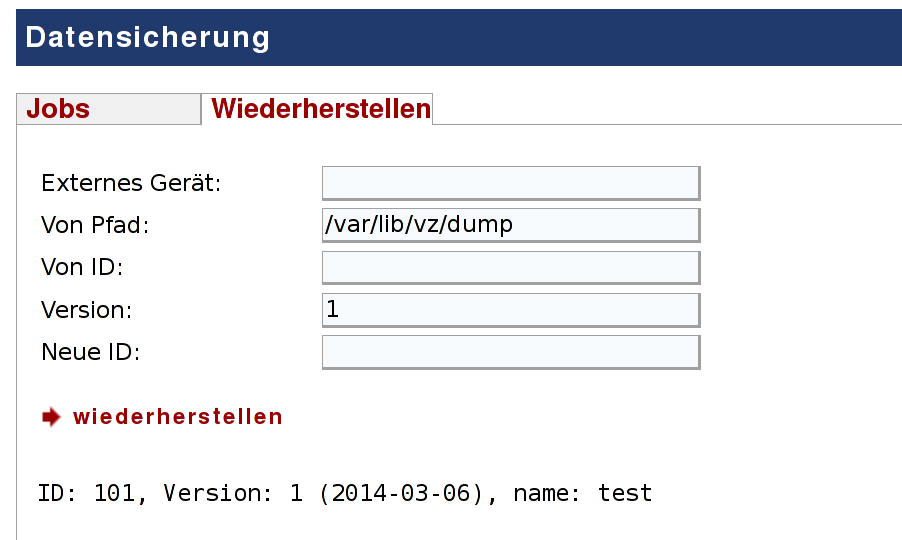Click the Datensicherung page heading

(x=148, y=37)
